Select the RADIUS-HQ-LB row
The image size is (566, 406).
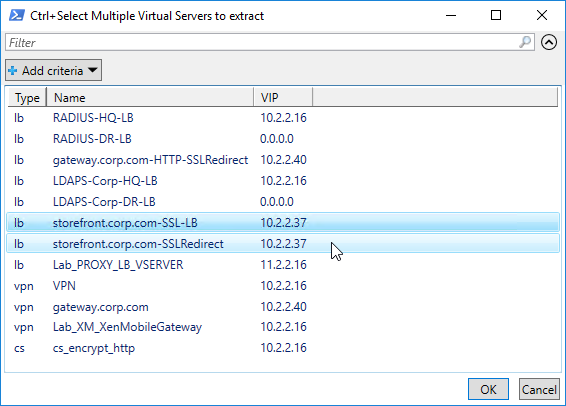(x=283, y=118)
